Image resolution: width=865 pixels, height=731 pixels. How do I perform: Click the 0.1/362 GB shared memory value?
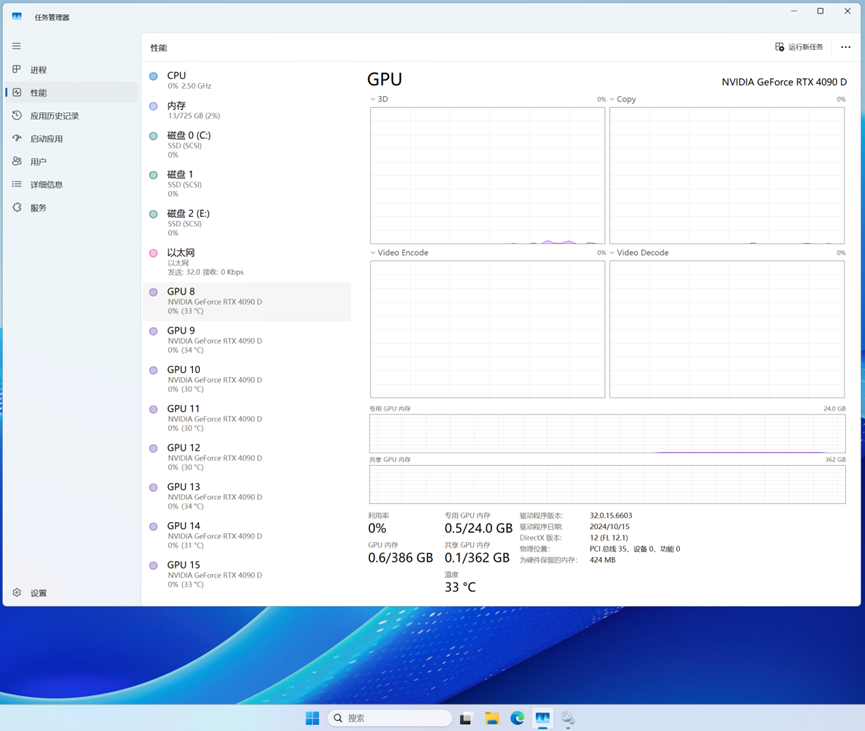pyautogui.click(x=477, y=558)
